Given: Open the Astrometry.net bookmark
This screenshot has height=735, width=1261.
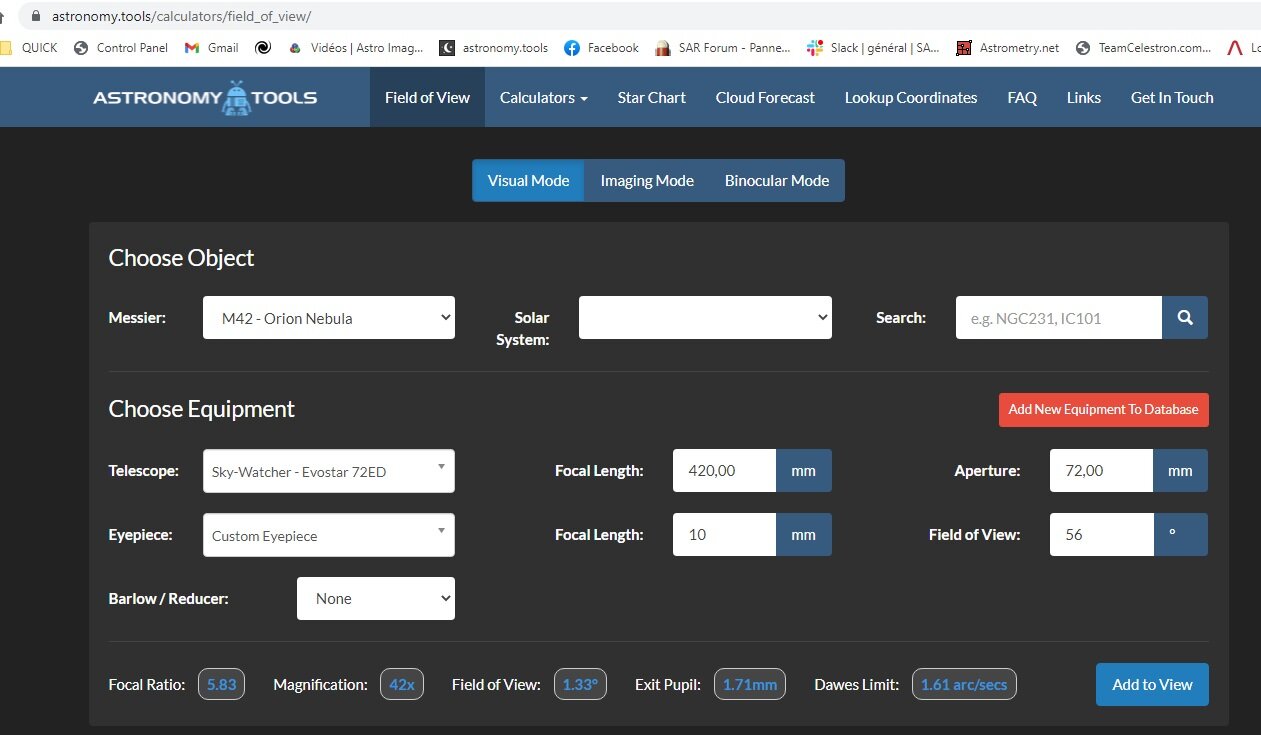Looking at the screenshot, I should tap(1008, 47).
